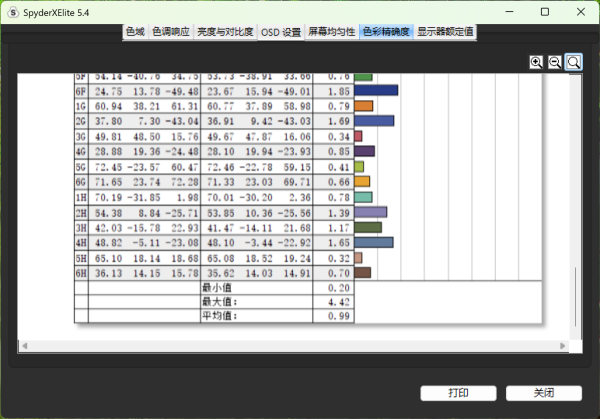Click the delta value 1.17
This screenshot has width=600, height=419.
click(339, 228)
